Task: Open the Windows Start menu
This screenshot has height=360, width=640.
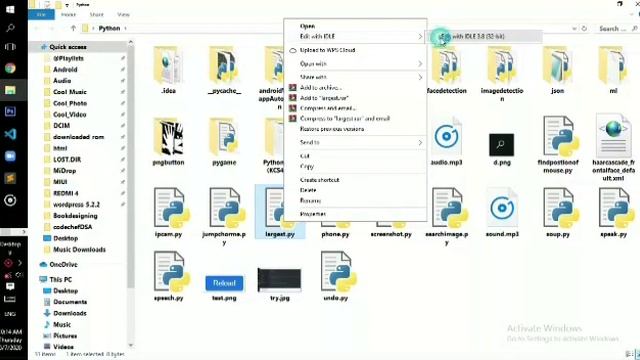Action: coord(10,9)
